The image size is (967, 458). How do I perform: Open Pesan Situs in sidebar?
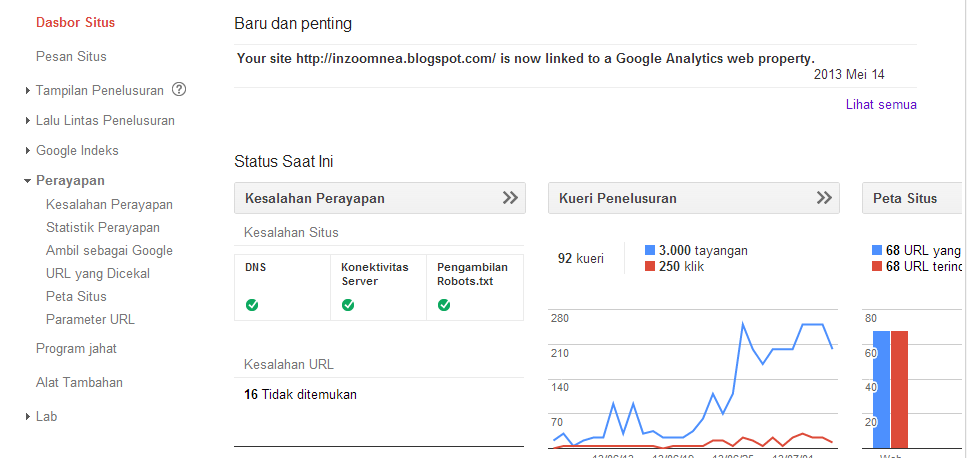(71, 56)
